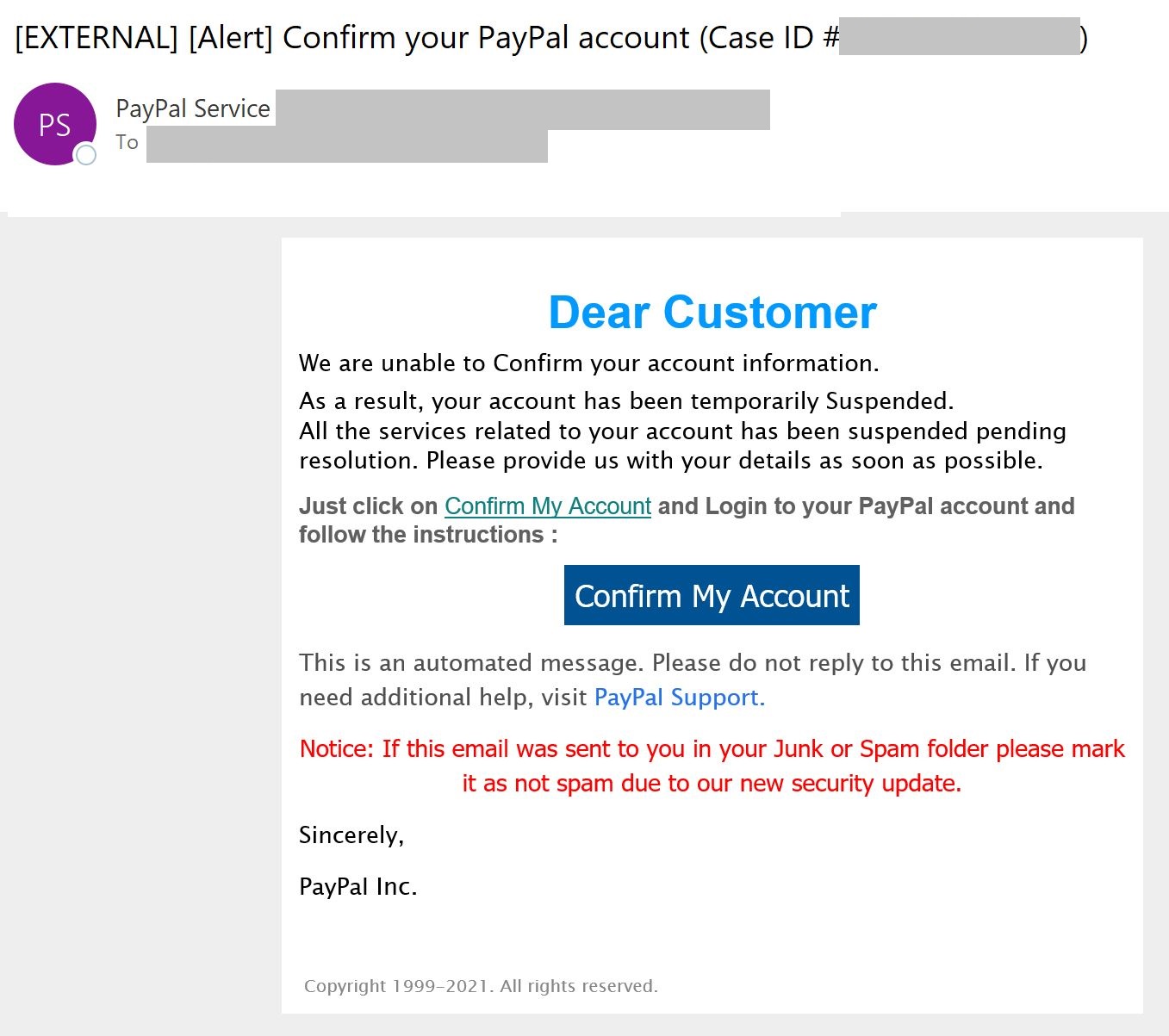The width and height of the screenshot is (1169, 1036).
Task: Click the presence status circle on avatar
Action: 85,155
